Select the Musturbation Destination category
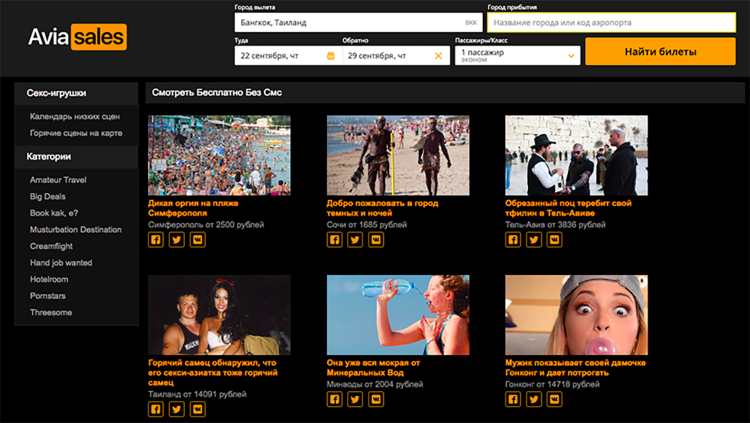The image size is (750, 423). pos(76,230)
